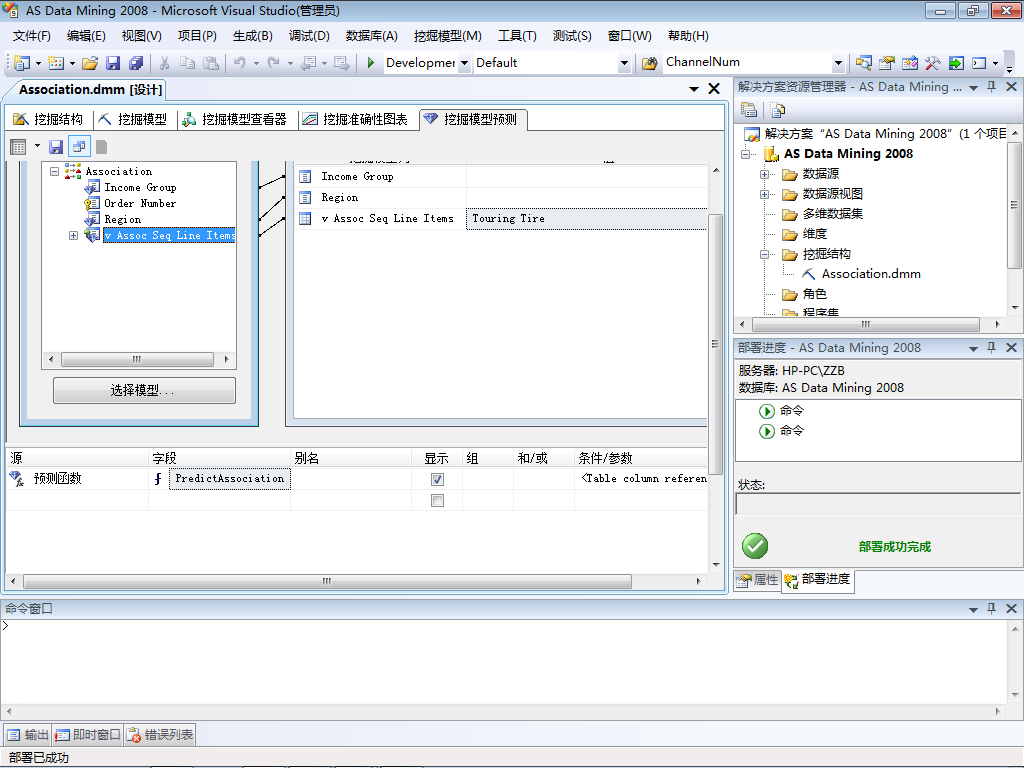Expand the 数据源视图 folder in Solution Explorer

click(764, 194)
